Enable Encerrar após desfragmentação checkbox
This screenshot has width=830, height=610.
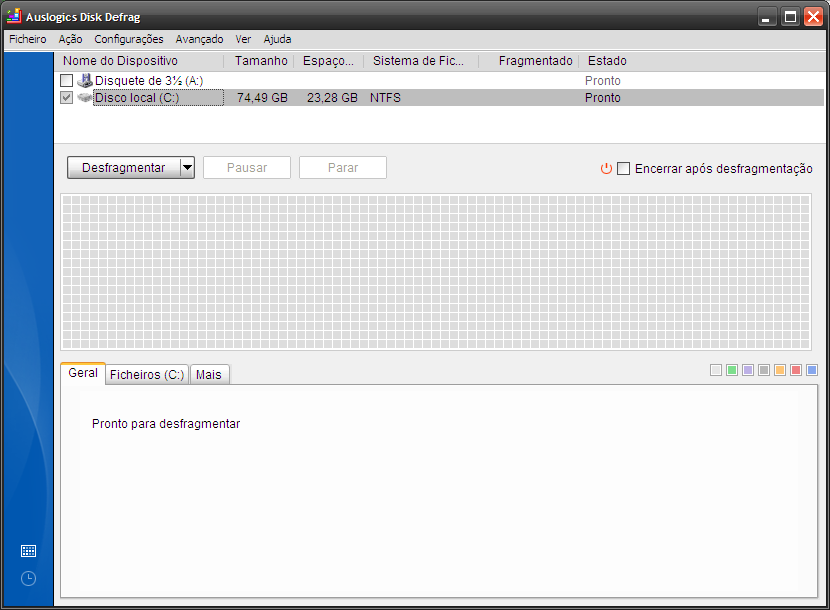click(x=624, y=168)
